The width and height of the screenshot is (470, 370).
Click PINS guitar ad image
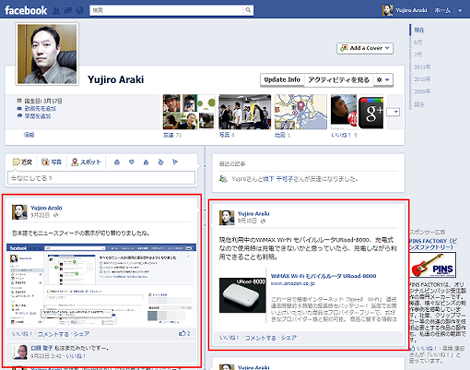pyautogui.click(x=433, y=265)
